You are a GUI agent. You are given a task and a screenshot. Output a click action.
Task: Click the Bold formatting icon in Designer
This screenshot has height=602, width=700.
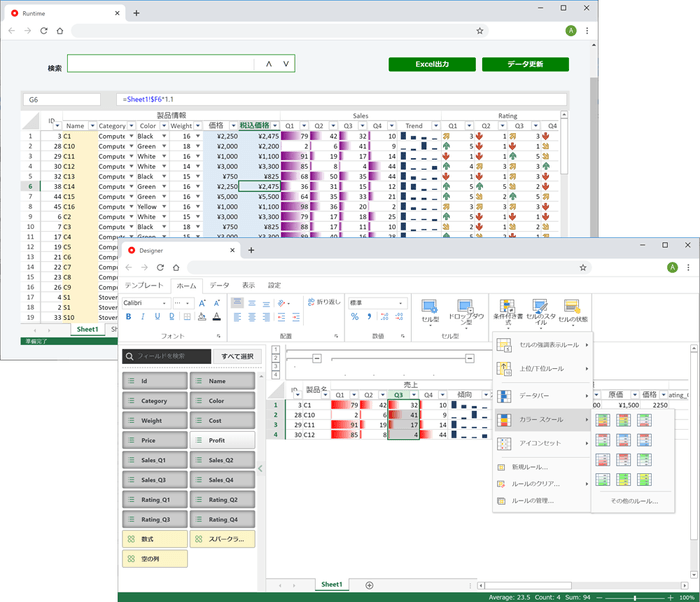[x=129, y=317]
